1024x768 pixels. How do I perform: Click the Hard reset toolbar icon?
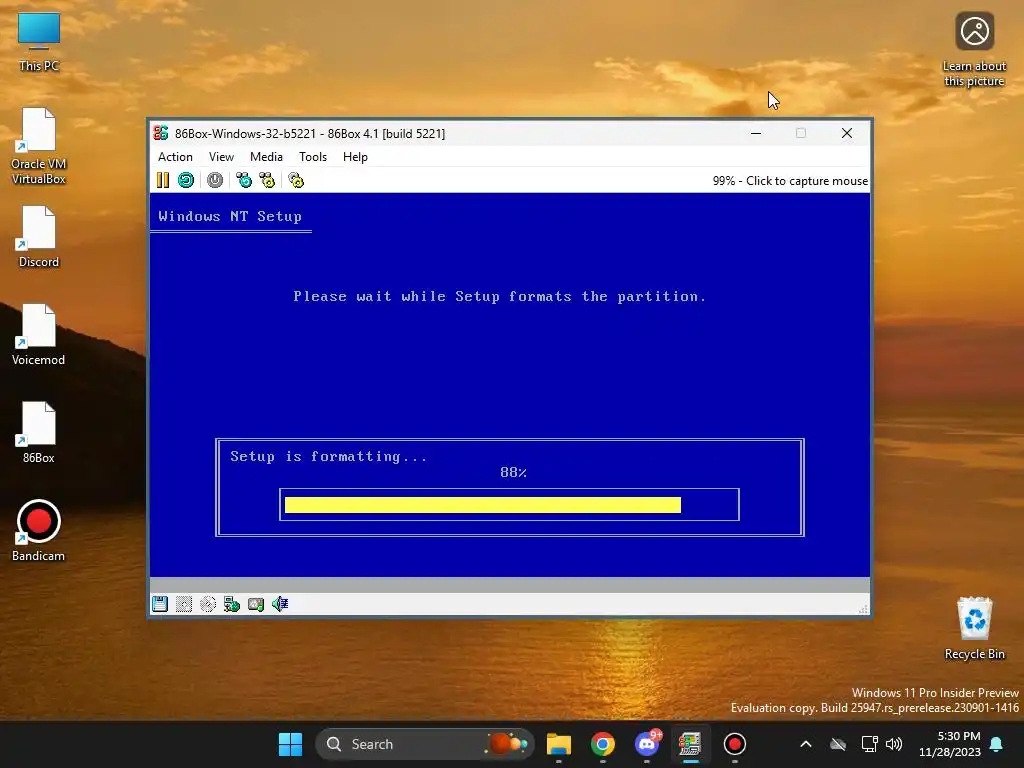[186, 180]
